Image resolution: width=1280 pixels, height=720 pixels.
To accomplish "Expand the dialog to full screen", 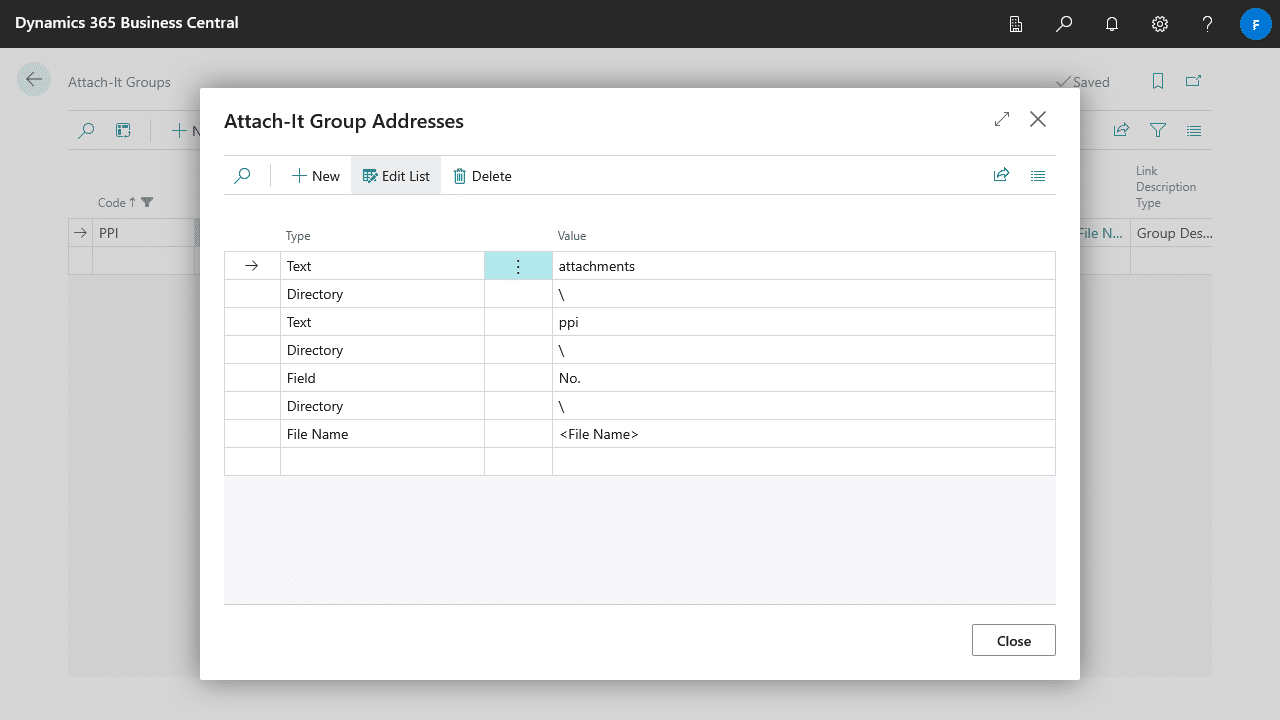I will point(1002,120).
